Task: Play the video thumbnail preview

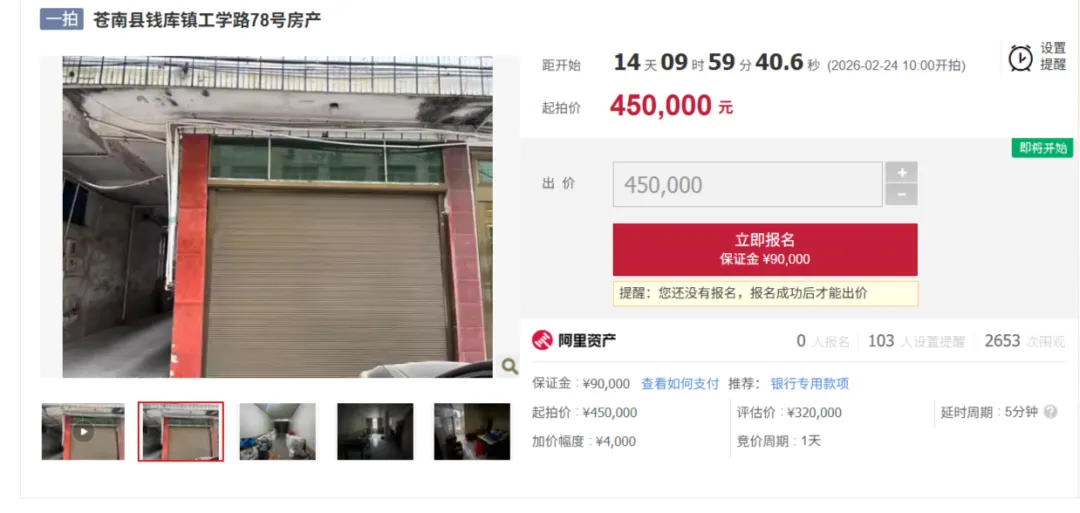Action: click(x=83, y=432)
